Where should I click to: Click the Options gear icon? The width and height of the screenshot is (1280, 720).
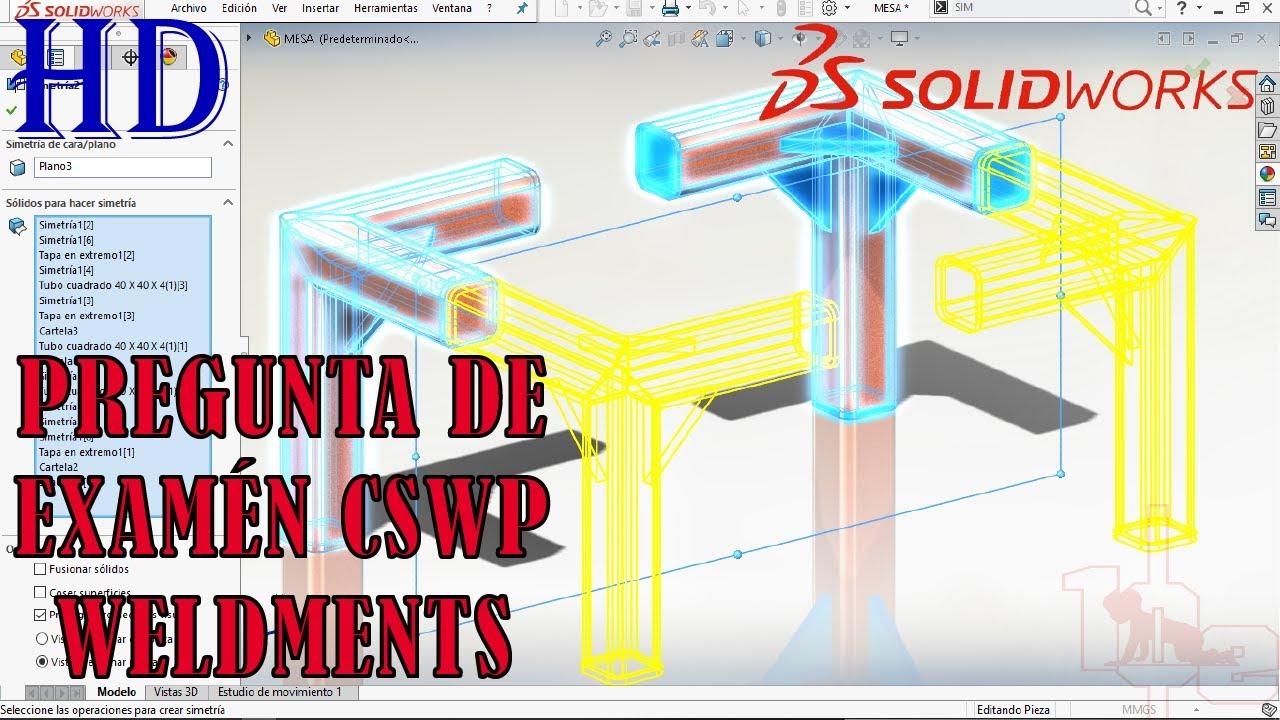(x=829, y=8)
